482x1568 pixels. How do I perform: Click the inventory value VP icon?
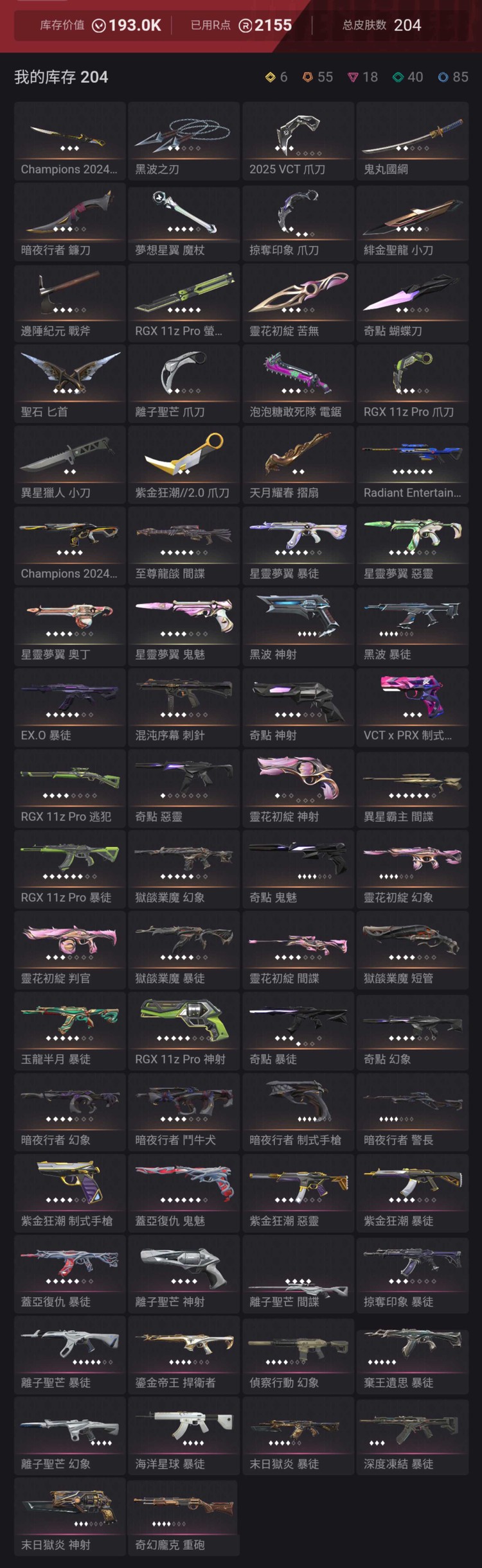coord(99,26)
